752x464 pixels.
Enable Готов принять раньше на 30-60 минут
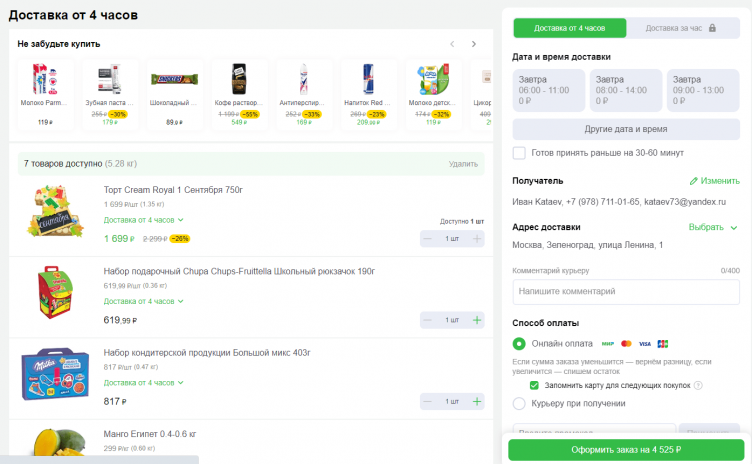coord(519,153)
